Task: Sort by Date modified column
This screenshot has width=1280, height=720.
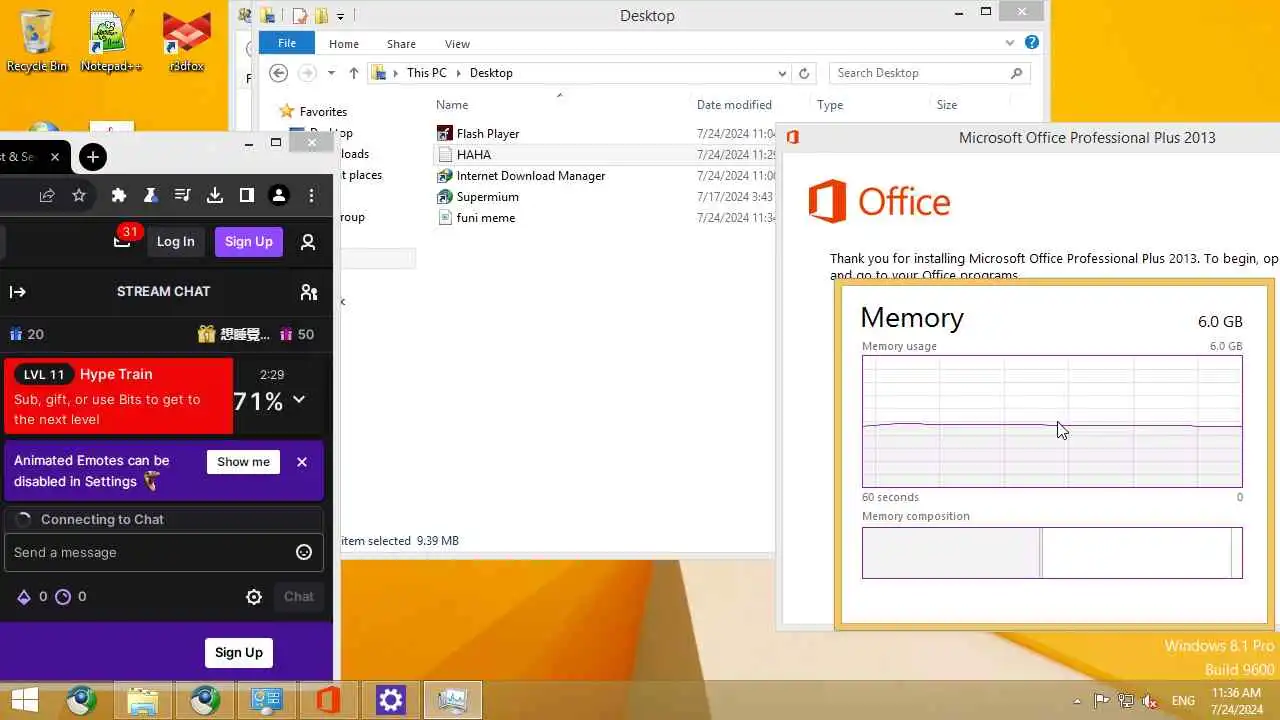Action: [734, 105]
